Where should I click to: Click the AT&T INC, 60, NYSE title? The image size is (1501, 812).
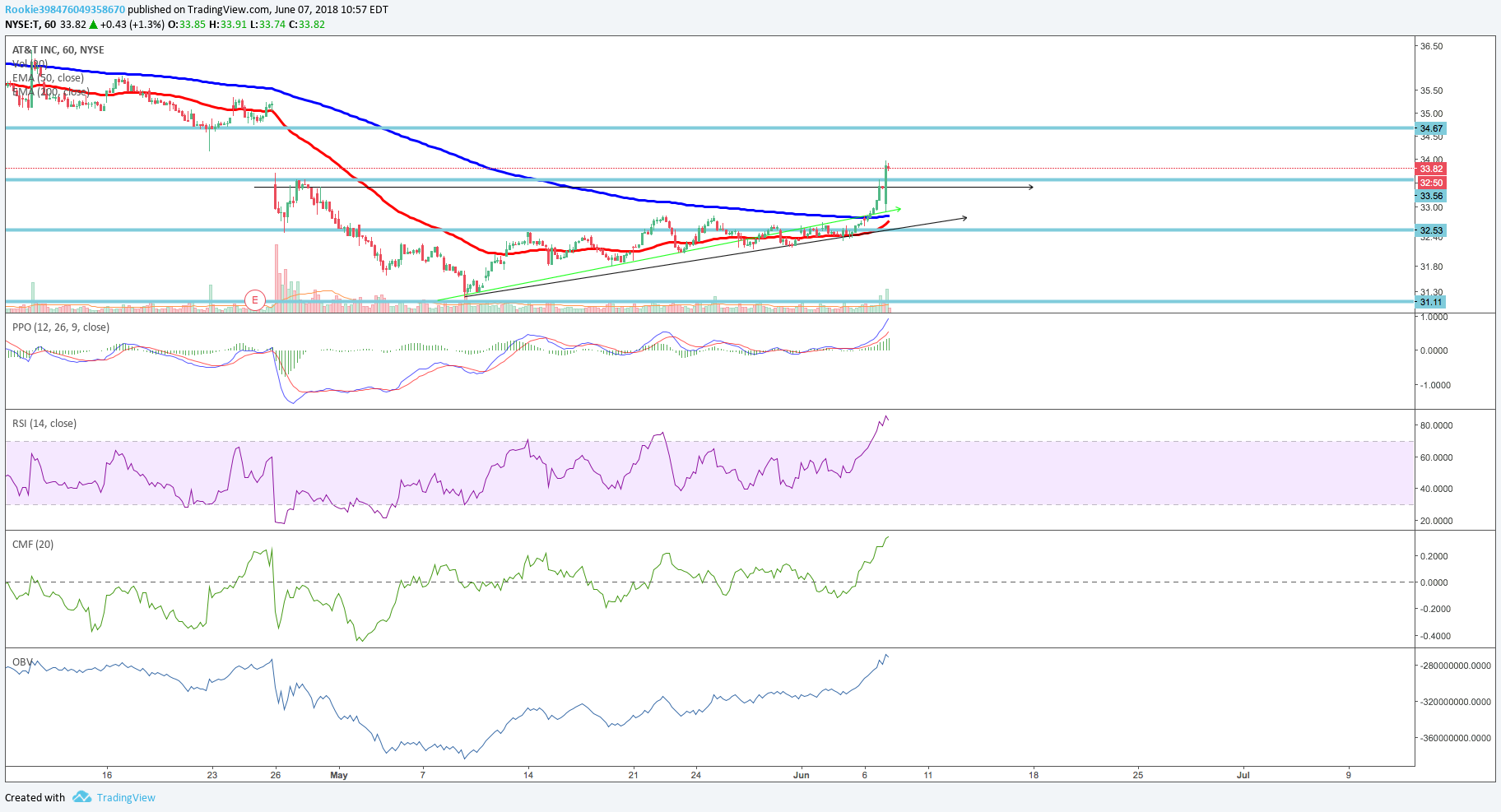(x=58, y=49)
